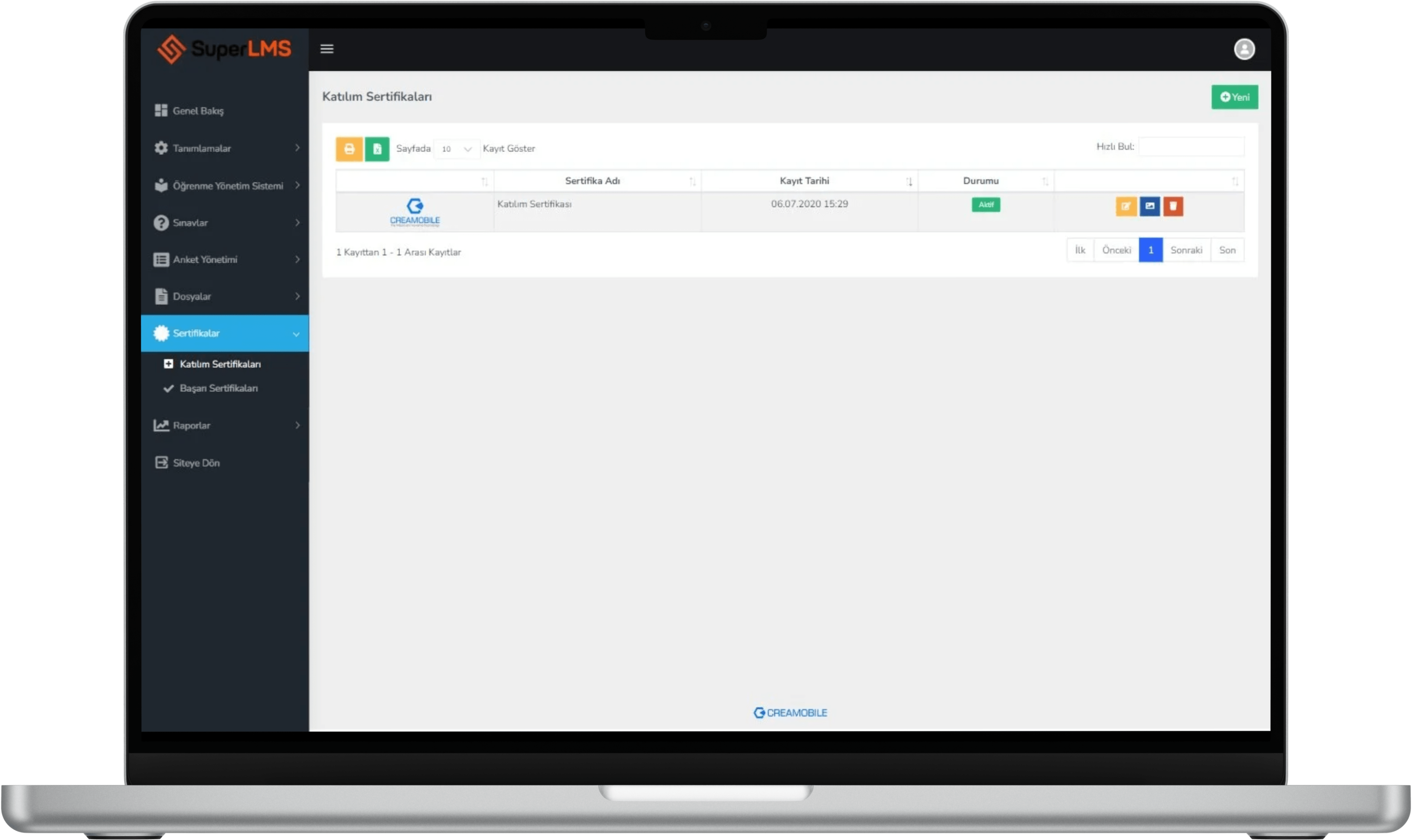Click the hamburger menu icon
1412x840 pixels.
pyautogui.click(x=327, y=49)
